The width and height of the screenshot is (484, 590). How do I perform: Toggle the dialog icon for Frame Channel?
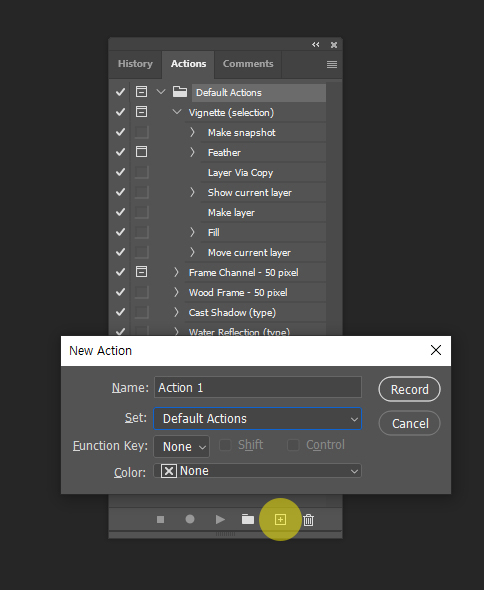click(x=142, y=272)
